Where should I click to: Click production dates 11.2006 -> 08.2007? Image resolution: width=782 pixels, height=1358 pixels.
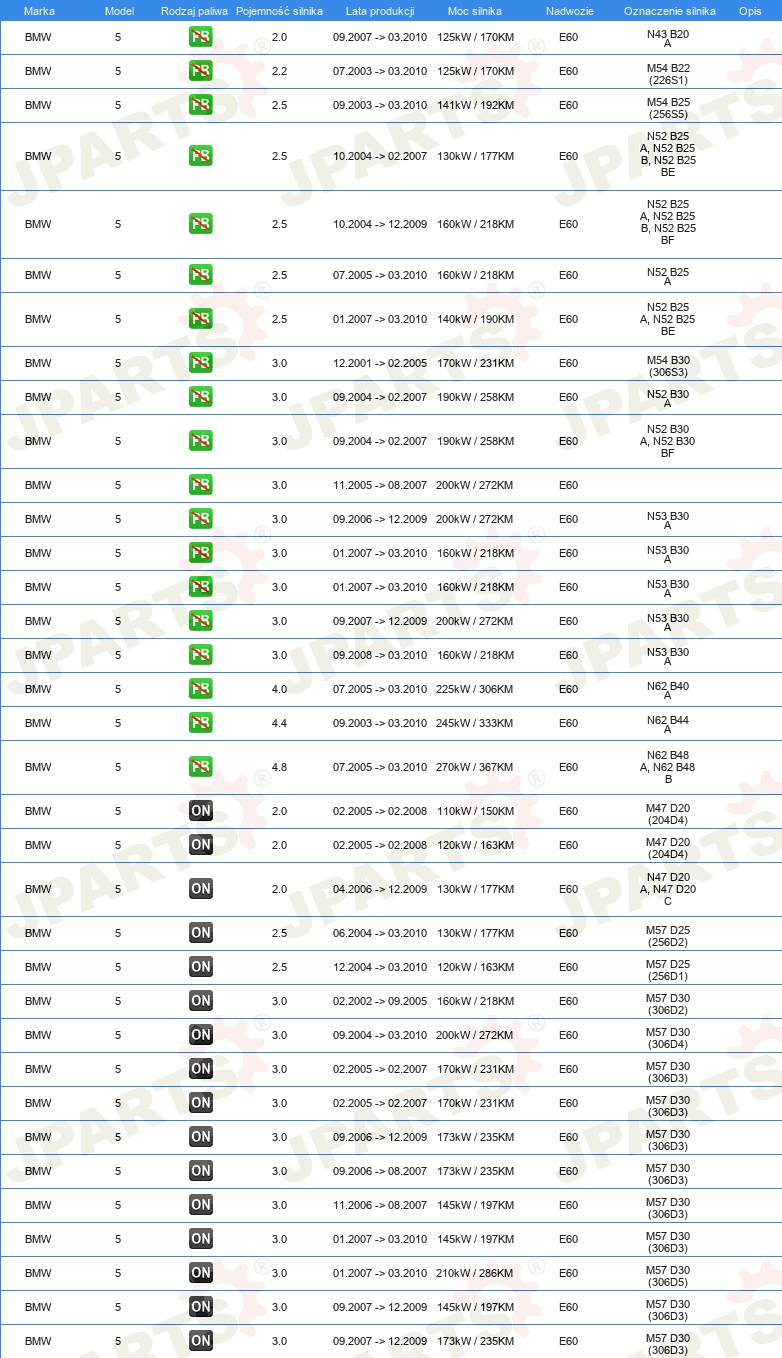[x=380, y=1205]
